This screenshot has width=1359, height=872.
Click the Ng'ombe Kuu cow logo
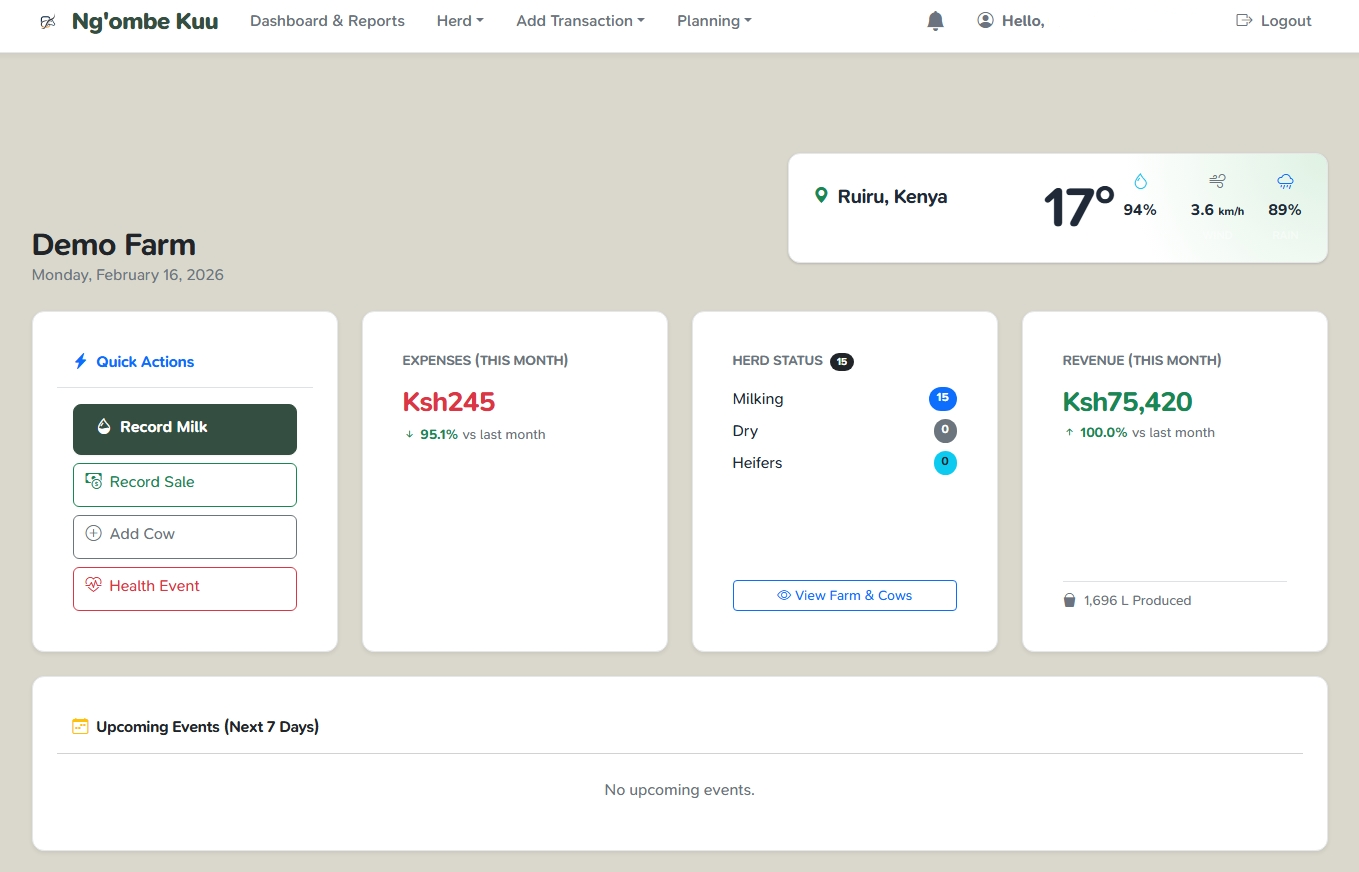[x=48, y=20]
